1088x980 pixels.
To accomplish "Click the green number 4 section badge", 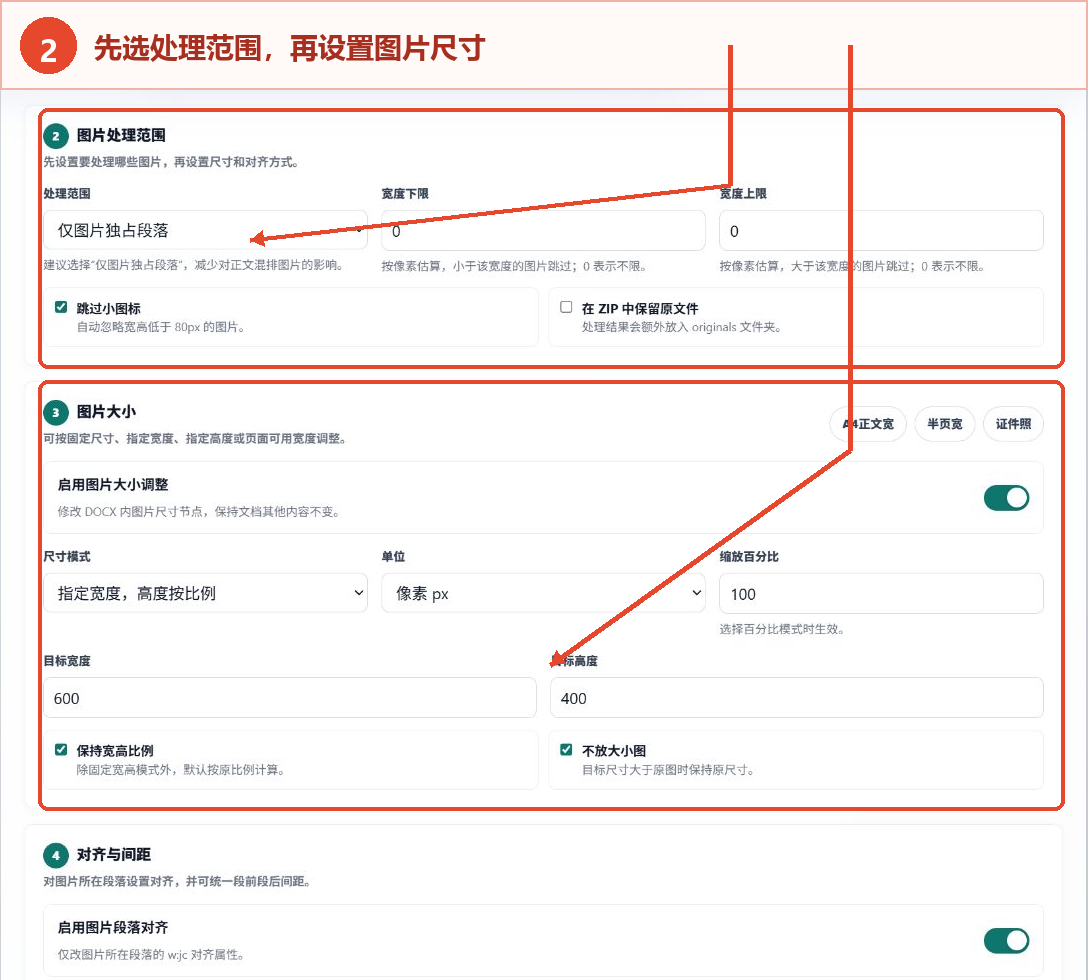I will (56, 855).
